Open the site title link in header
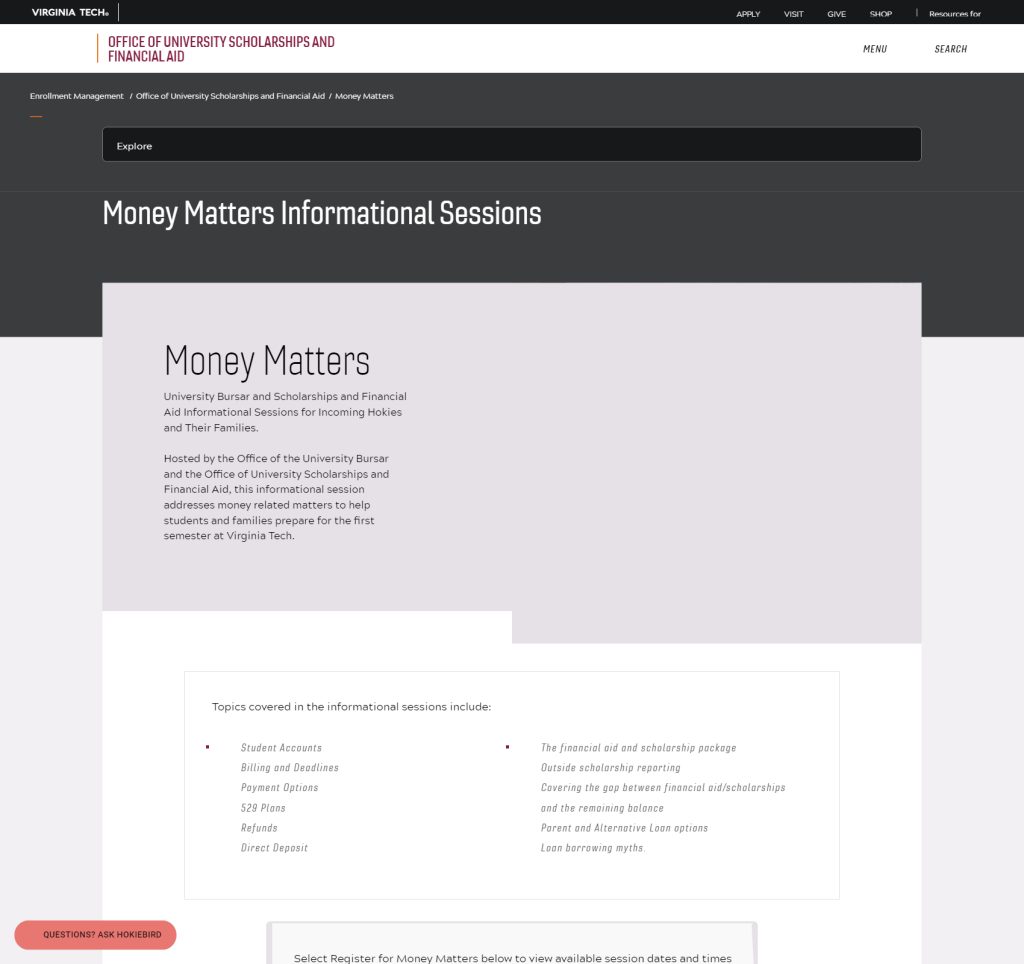Screen dimensions: 1024x964 [221, 49]
